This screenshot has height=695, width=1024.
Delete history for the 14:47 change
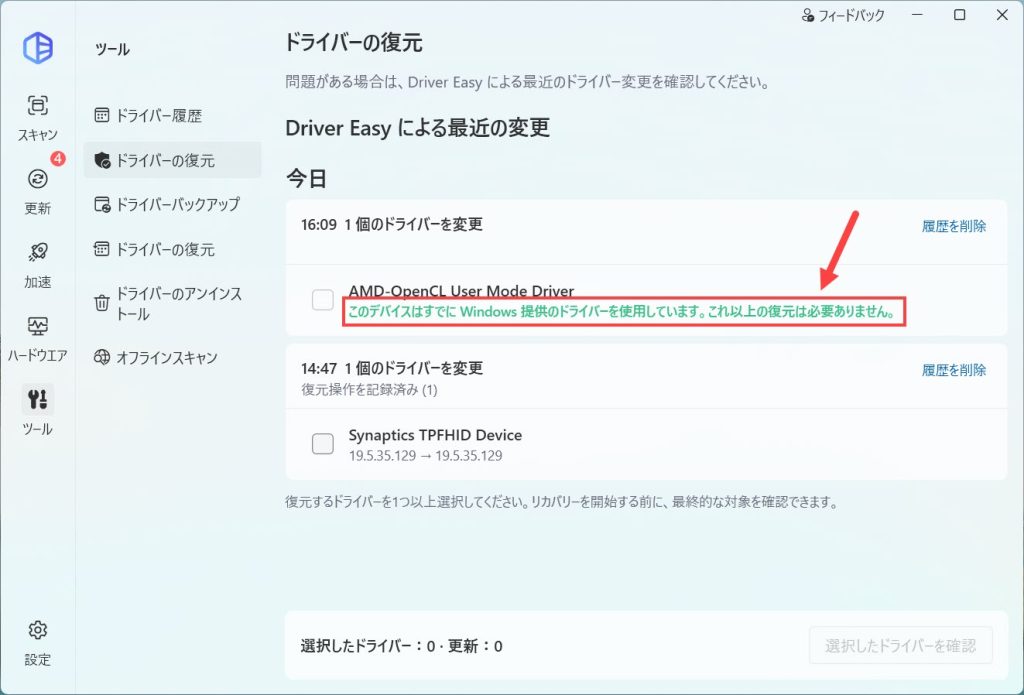tap(953, 370)
